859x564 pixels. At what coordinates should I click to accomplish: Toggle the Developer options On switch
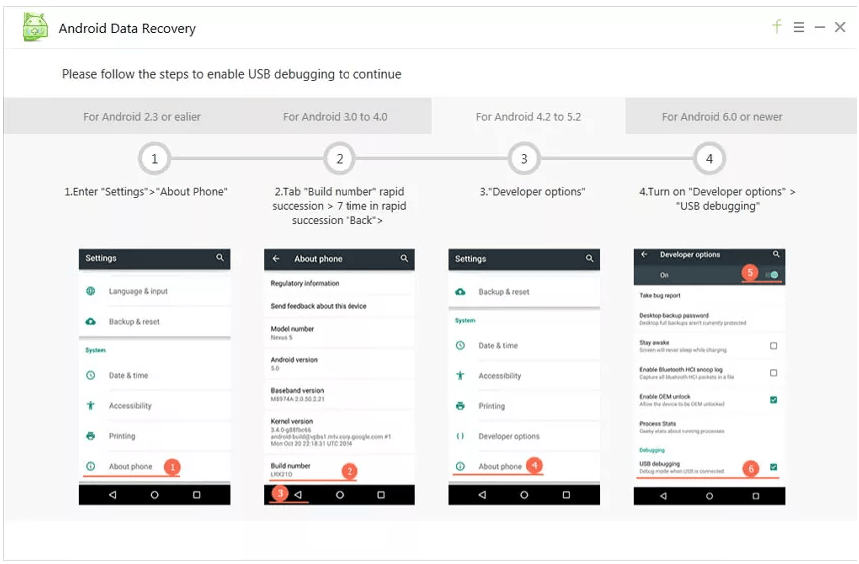point(772,274)
